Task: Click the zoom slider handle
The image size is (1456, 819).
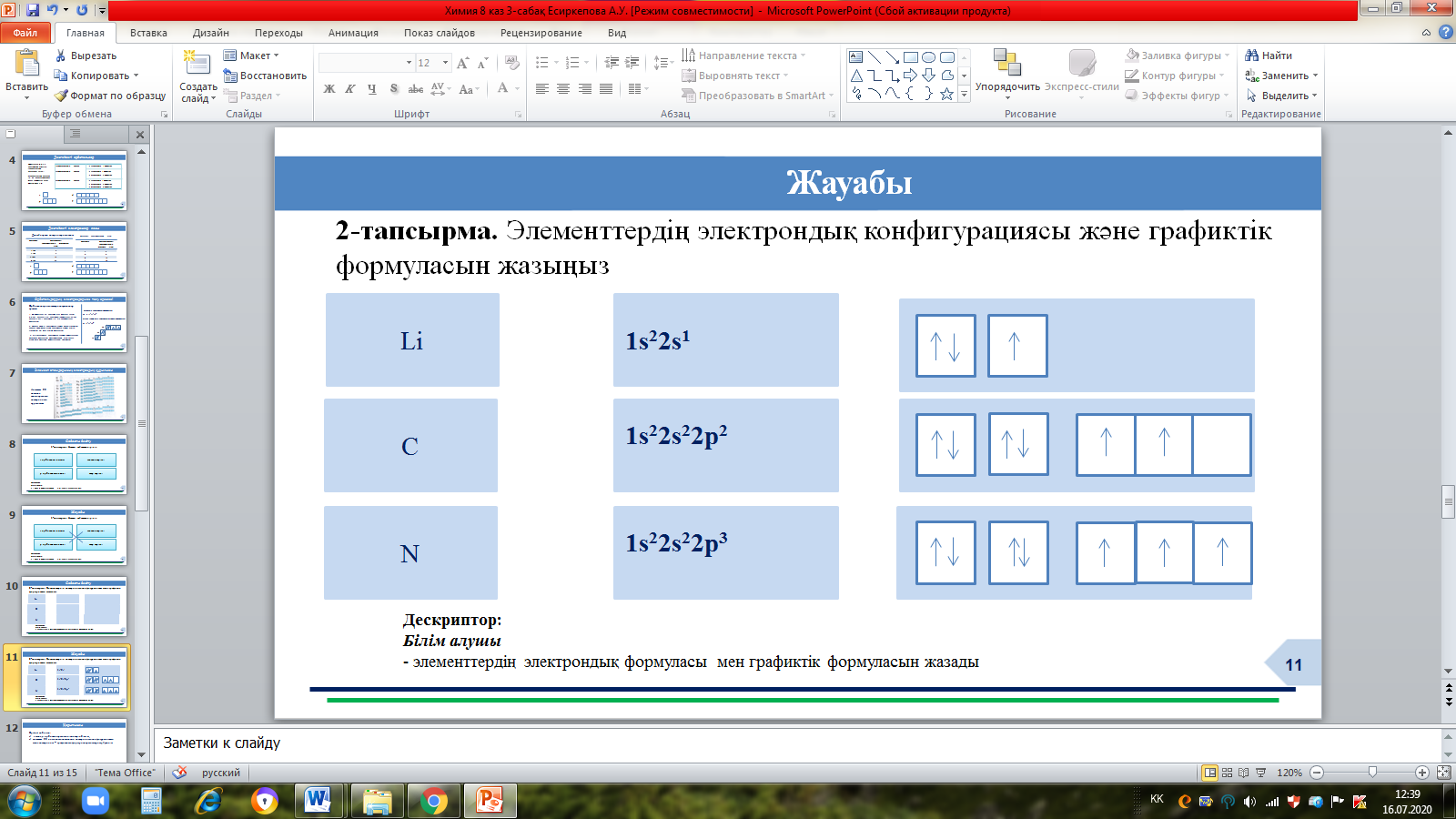Action: pos(1372,773)
